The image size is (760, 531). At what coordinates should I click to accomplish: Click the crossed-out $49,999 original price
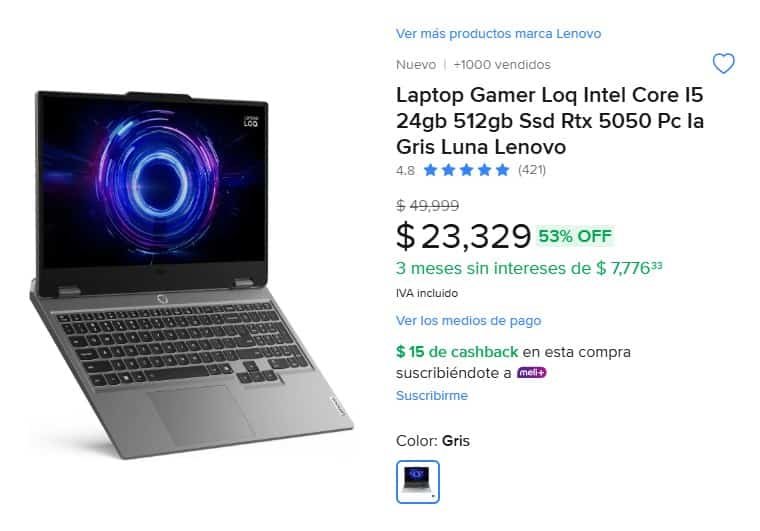(x=428, y=205)
